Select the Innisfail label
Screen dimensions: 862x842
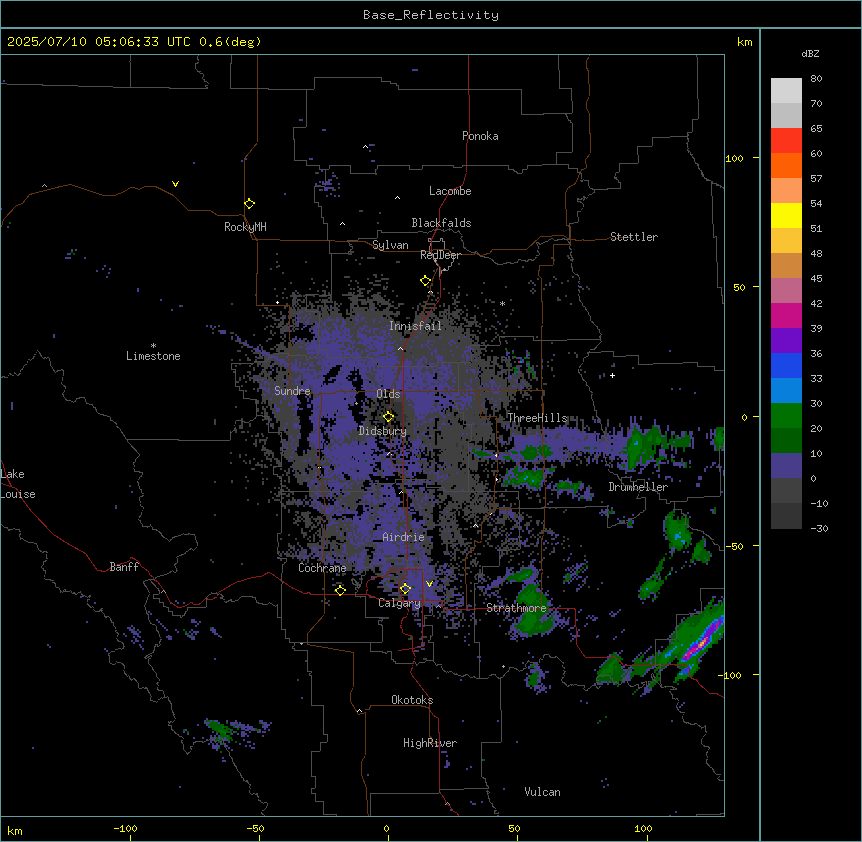click(415, 326)
